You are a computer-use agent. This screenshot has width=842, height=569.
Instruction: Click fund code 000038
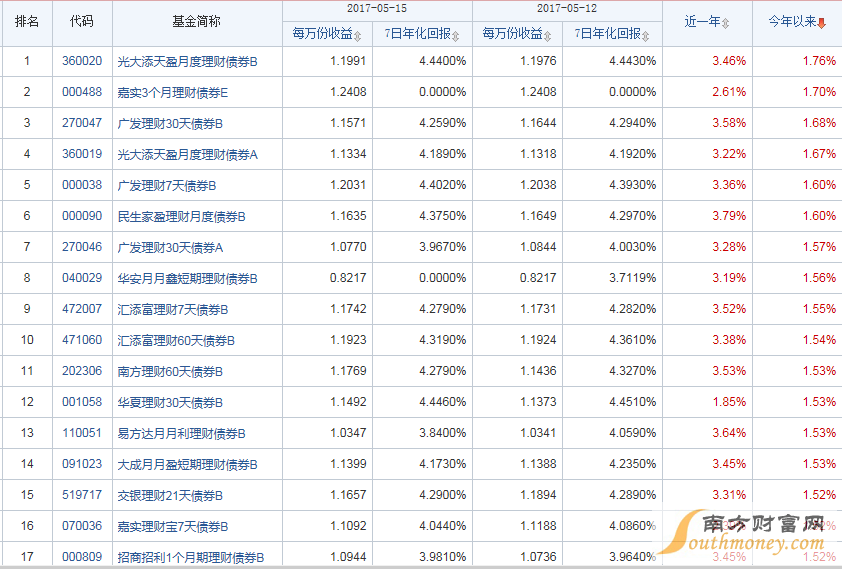point(82,185)
